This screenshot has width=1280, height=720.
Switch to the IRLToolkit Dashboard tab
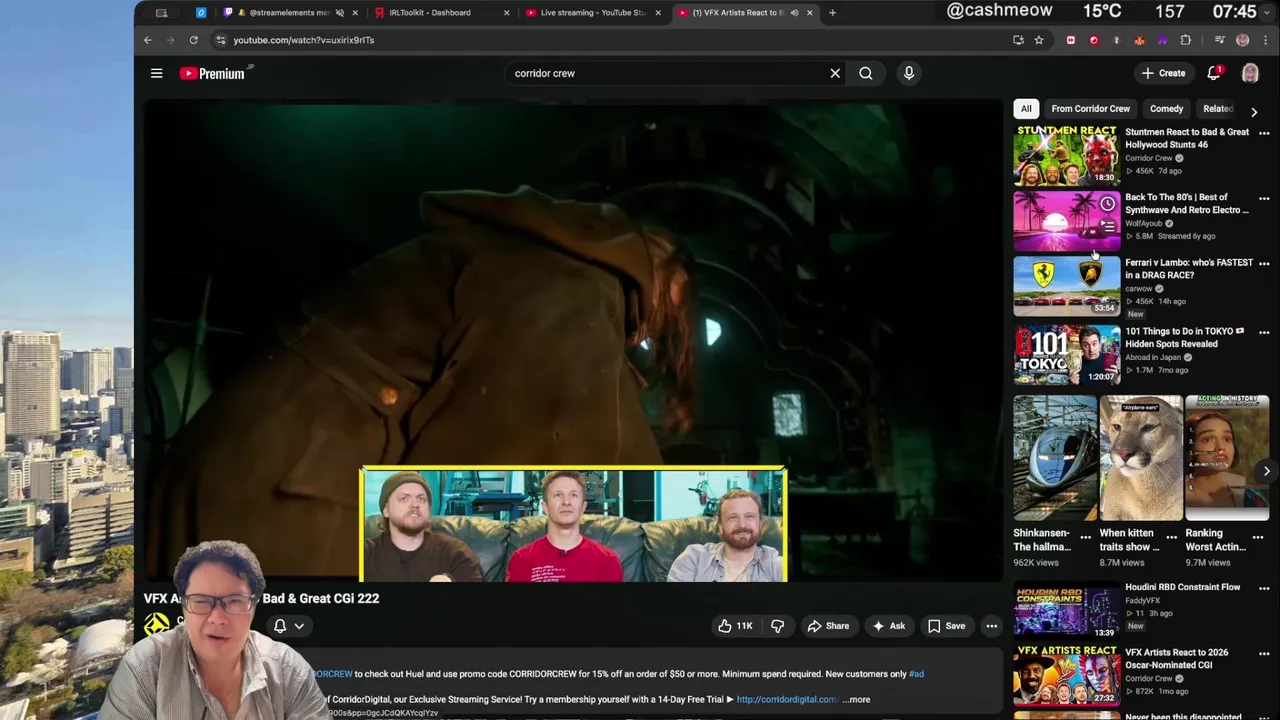click(440, 13)
